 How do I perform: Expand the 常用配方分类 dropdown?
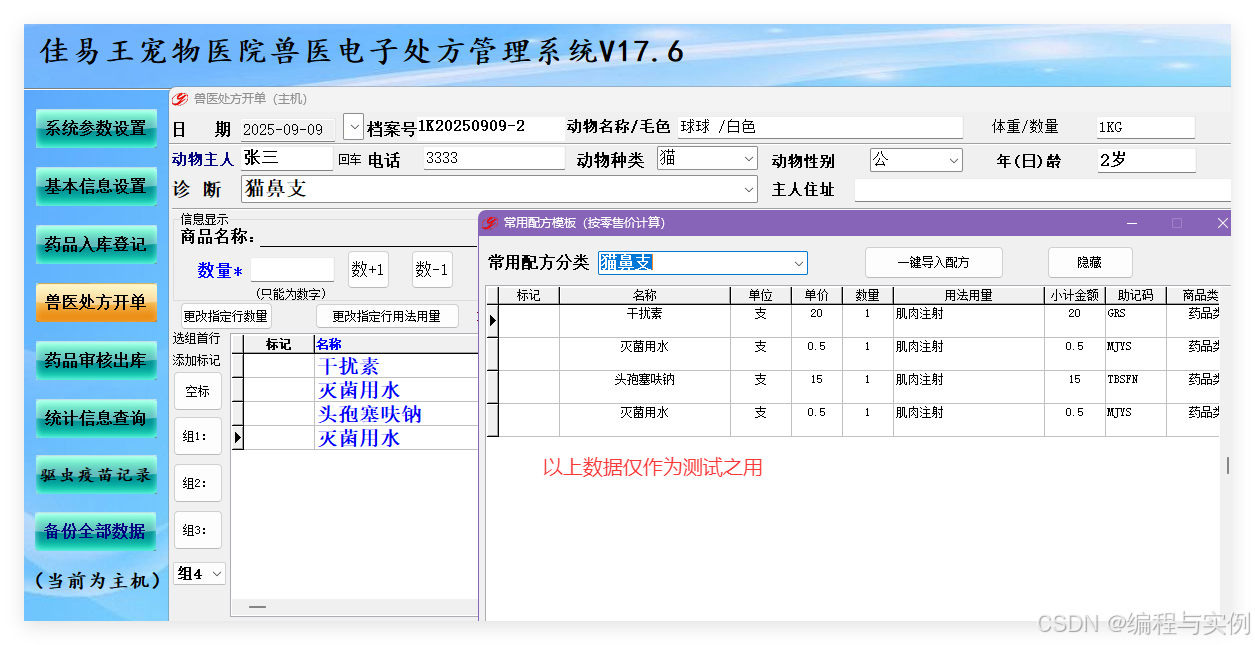coord(798,263)
